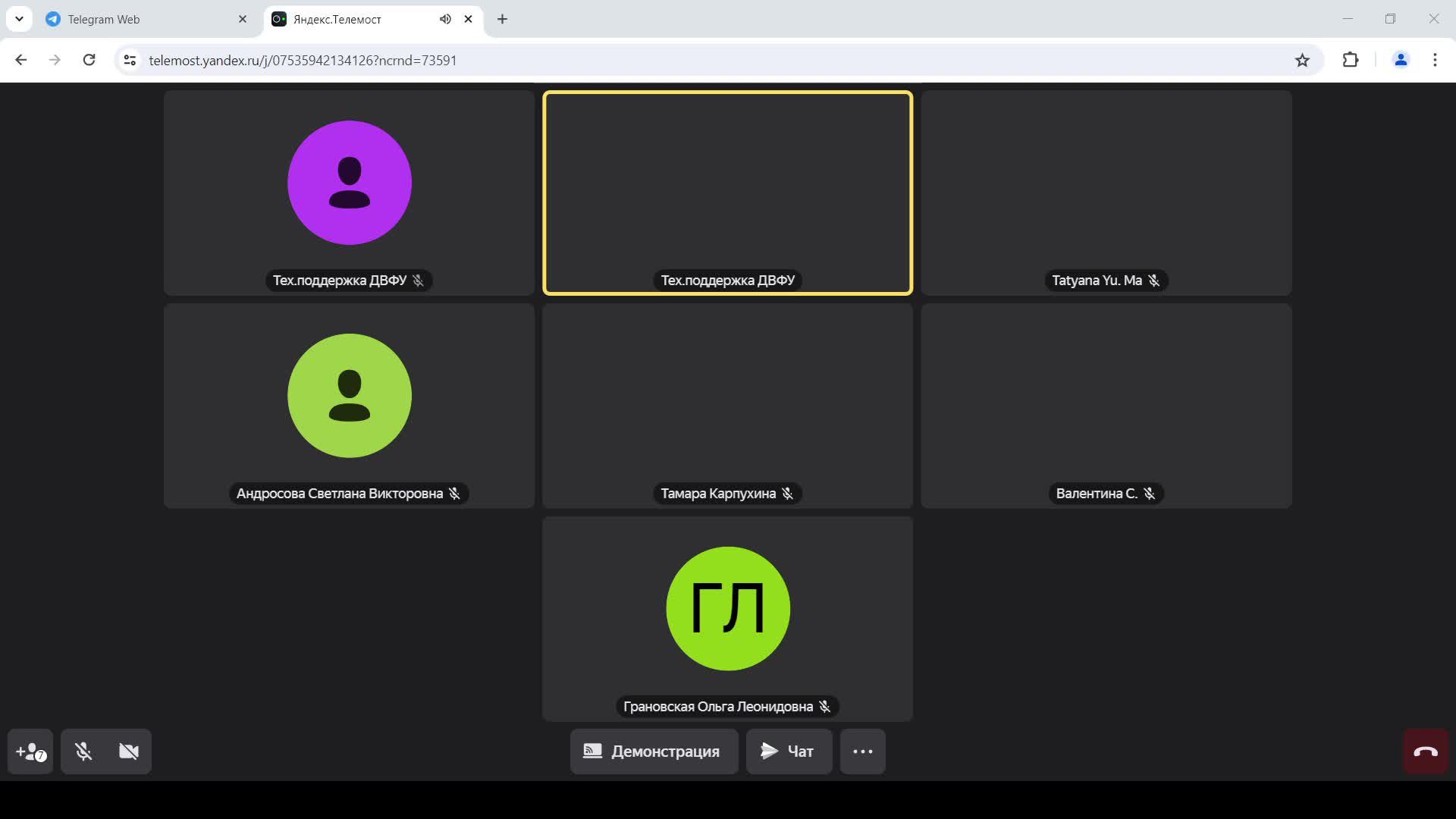Reload the Telemost page
This screenshot has width=1456, height=819.
pos(89,60)
